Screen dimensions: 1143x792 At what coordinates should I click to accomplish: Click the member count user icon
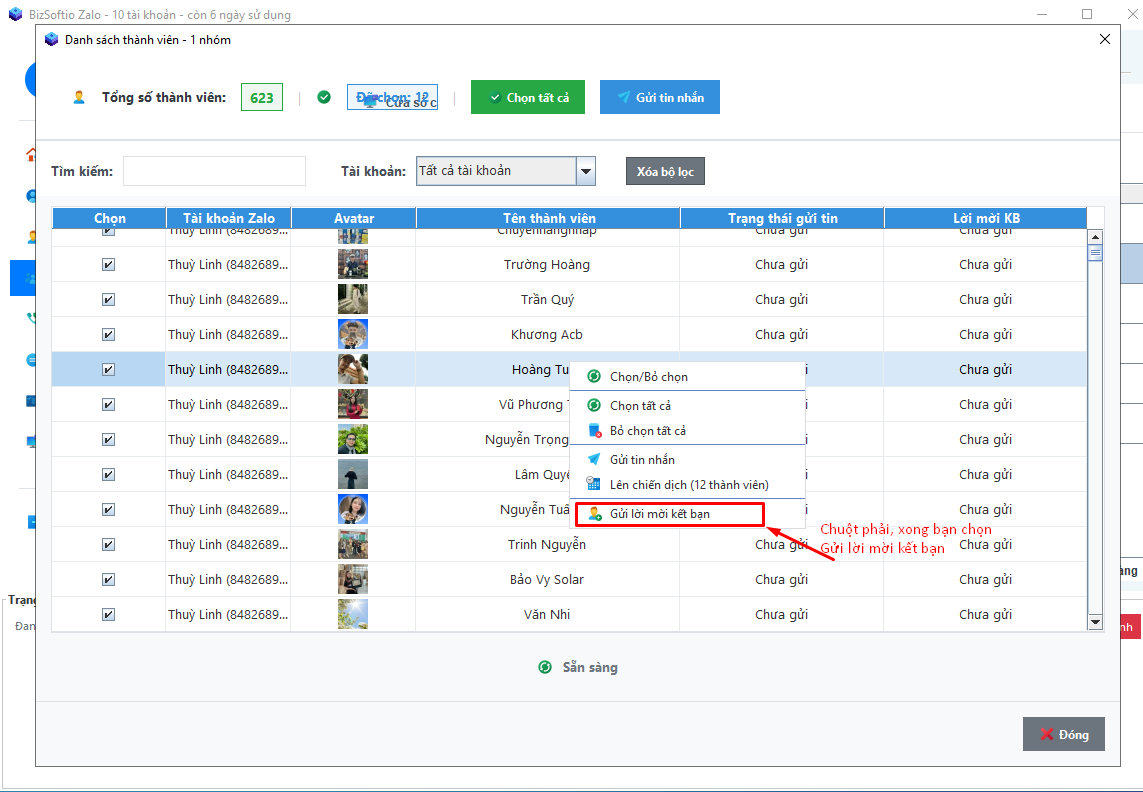79,97
